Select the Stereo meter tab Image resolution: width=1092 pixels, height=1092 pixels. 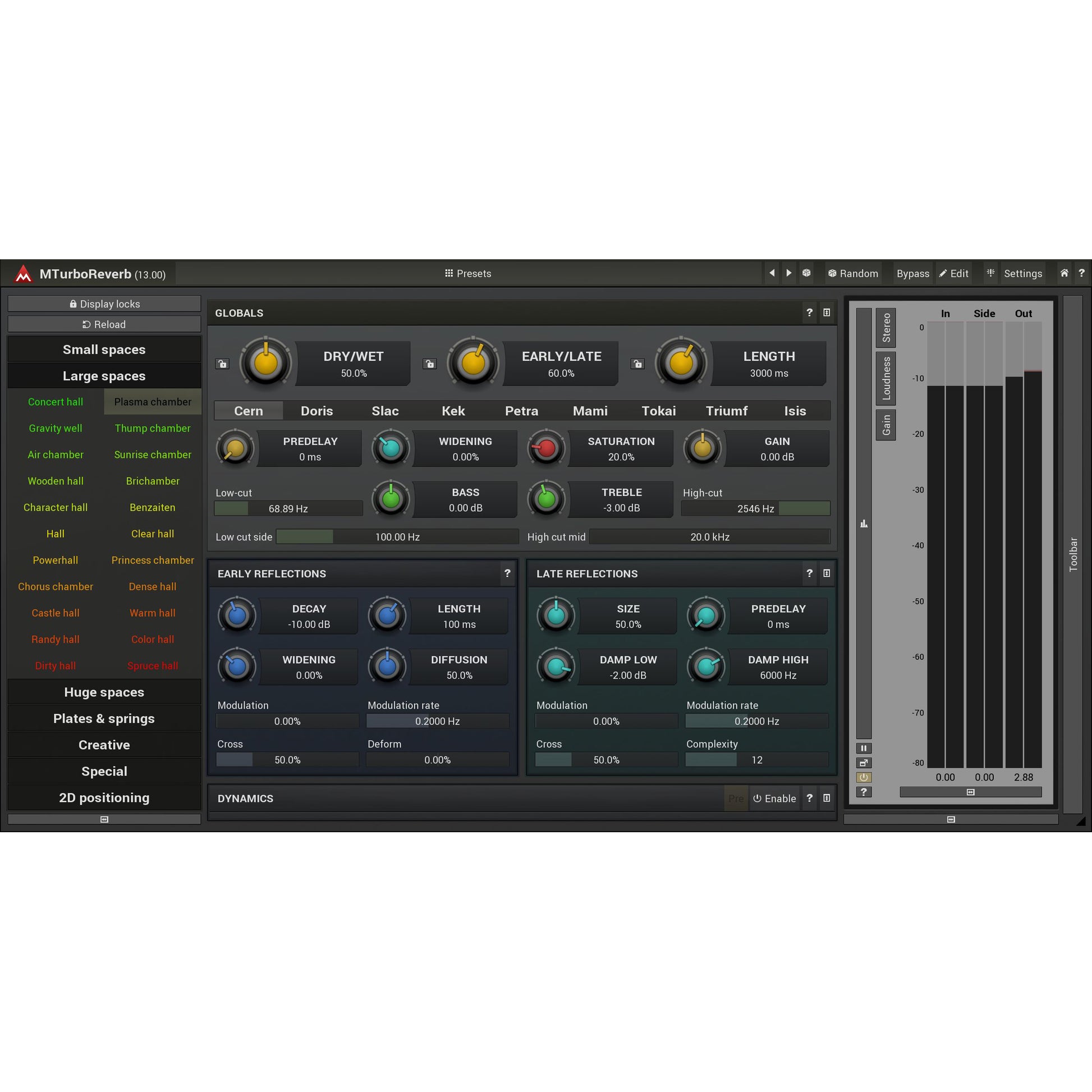click(885, 327)
